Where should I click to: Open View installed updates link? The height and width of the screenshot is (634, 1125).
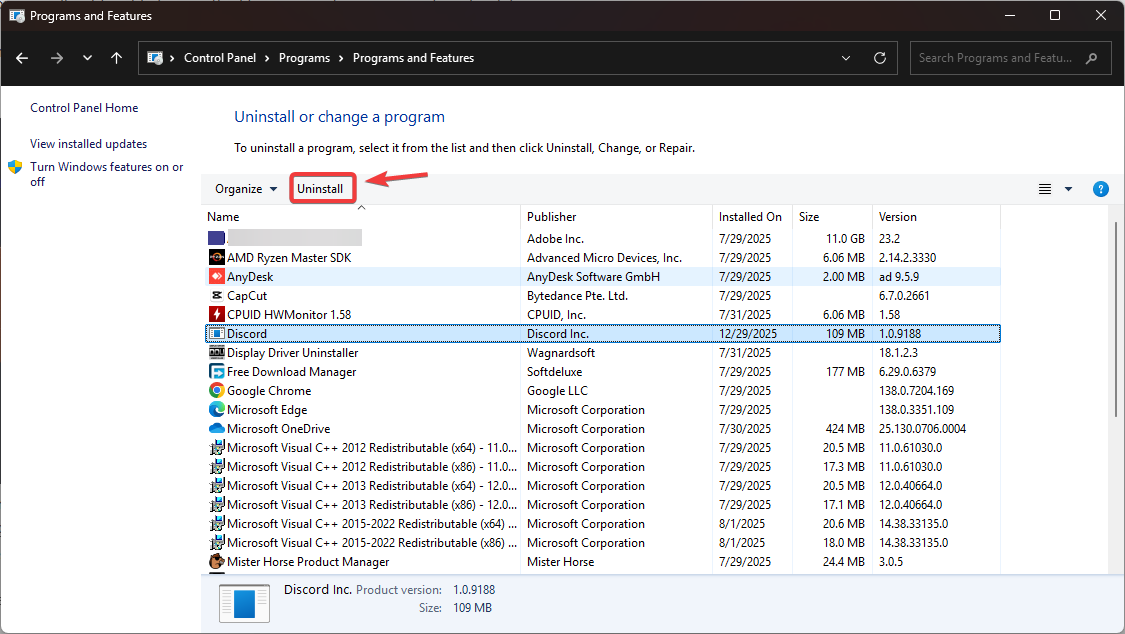point(88,144)
